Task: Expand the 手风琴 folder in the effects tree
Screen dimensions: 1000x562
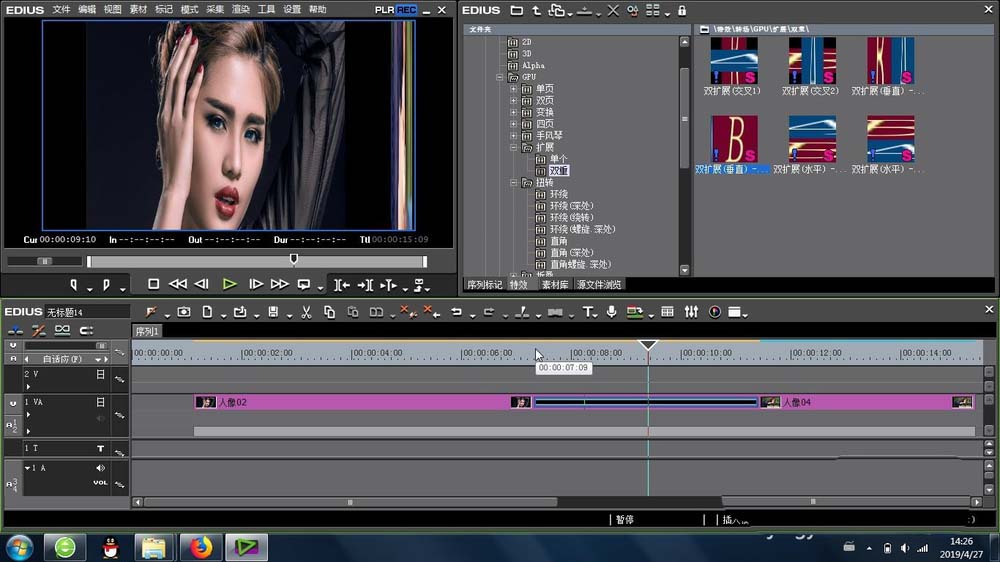Action: pyautogui.click(x=513, y=136)
